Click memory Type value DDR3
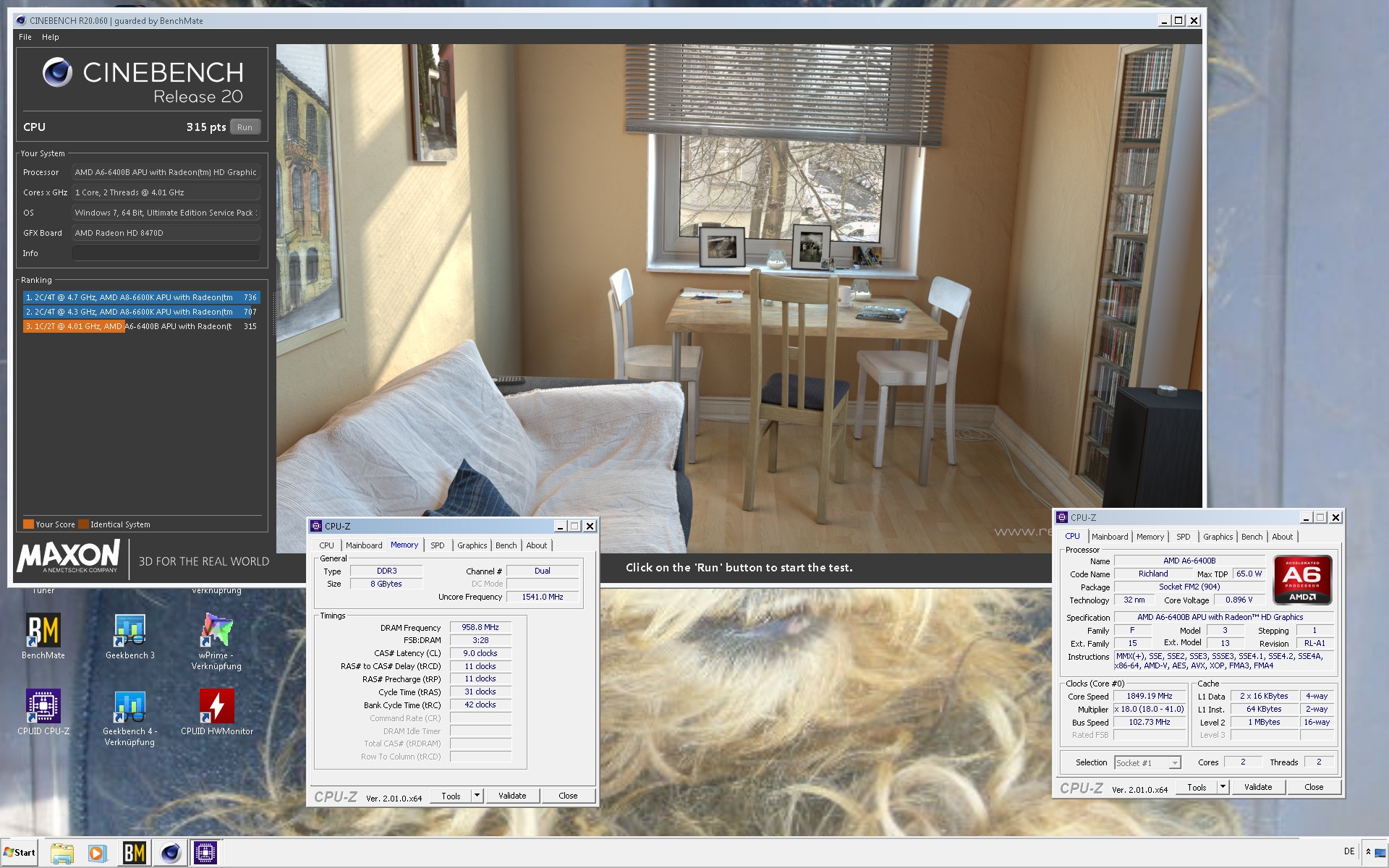 coord(387,571)
